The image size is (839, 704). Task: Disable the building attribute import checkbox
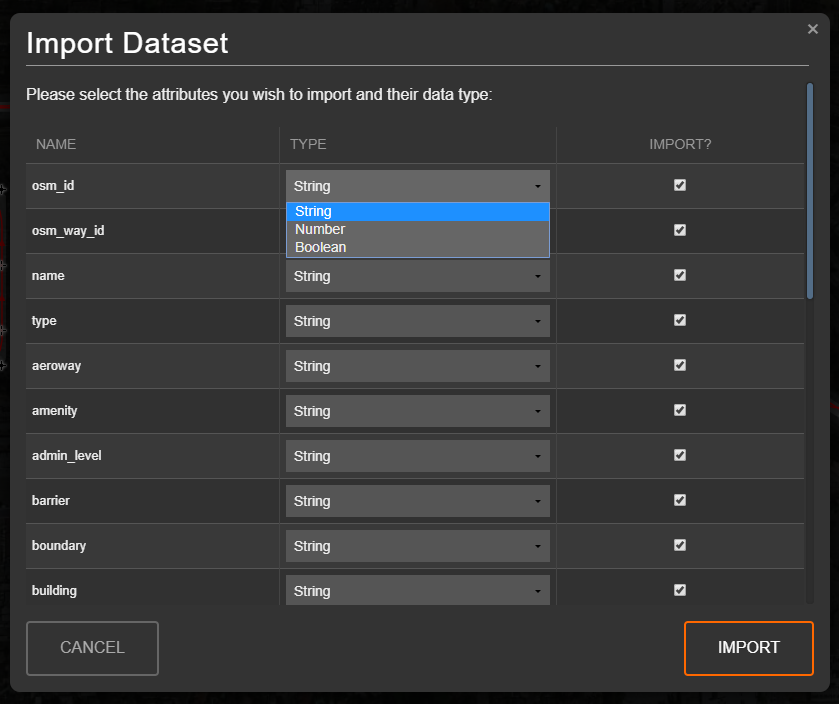(x=679, y=590)
